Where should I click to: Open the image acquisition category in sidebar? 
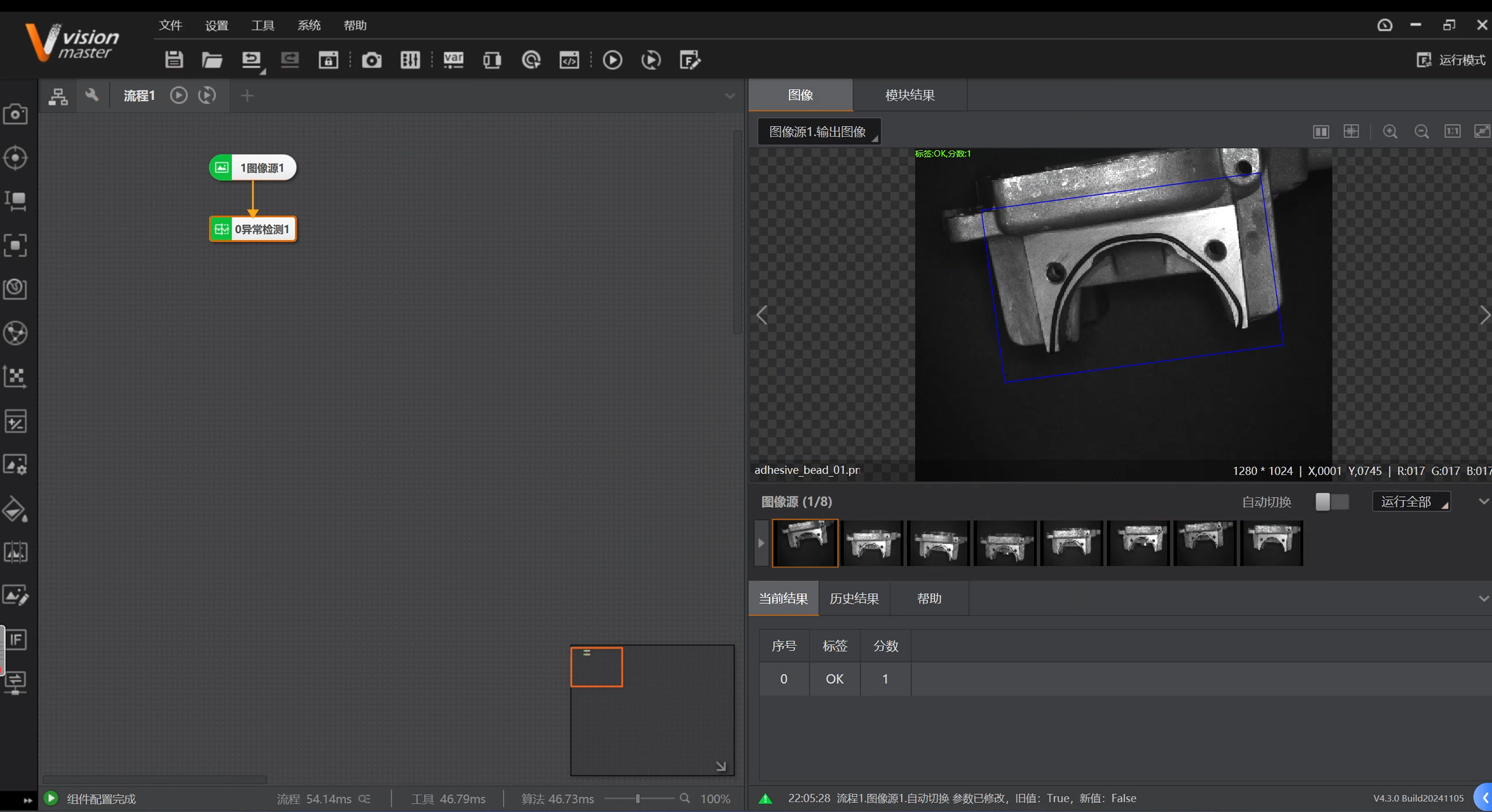[16, 114]
